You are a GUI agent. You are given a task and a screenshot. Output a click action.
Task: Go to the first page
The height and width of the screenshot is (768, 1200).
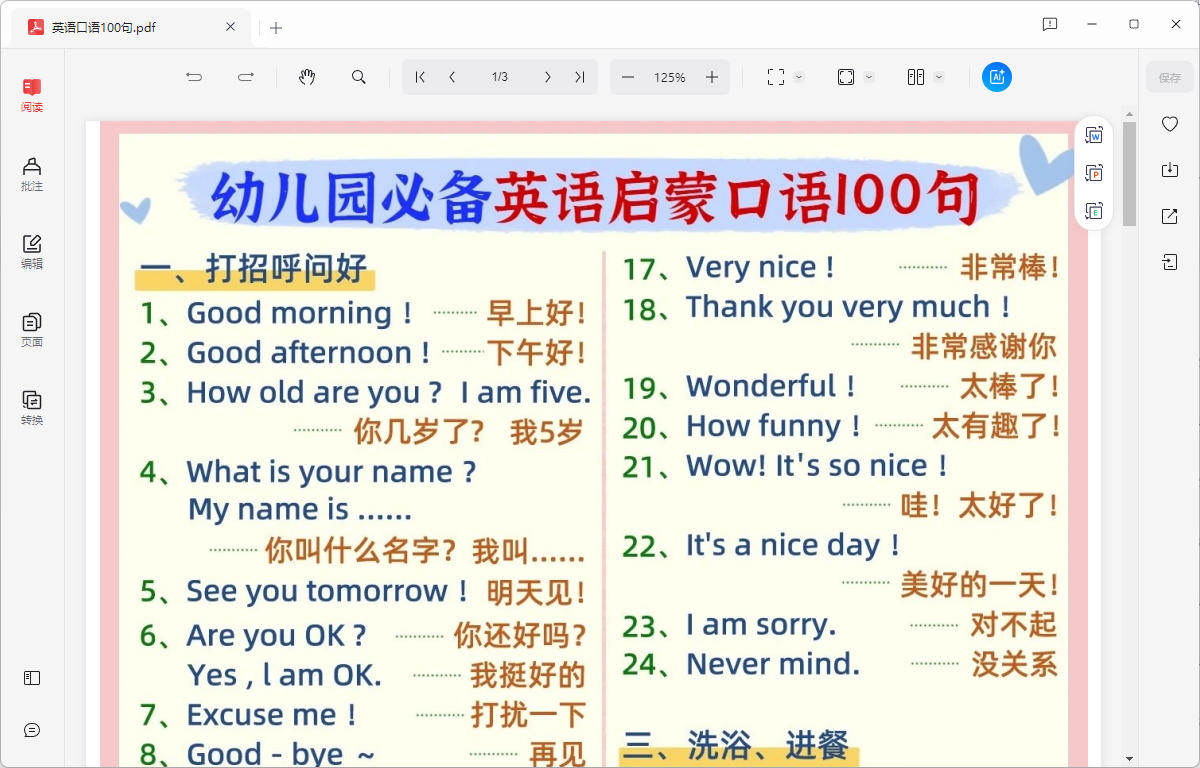pyautogui.click(x=420, y=77)
